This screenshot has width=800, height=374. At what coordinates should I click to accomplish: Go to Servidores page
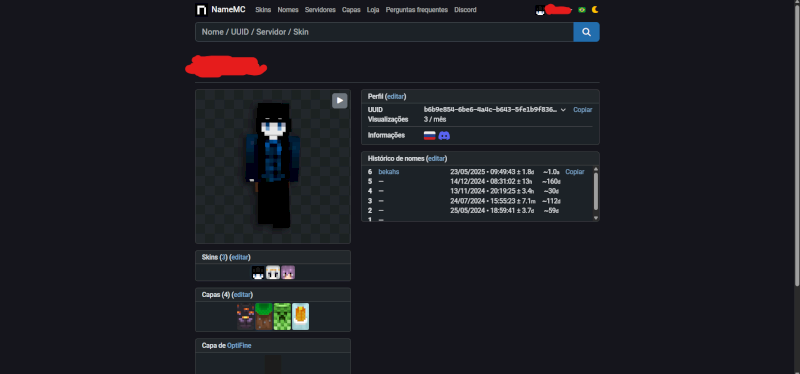(320, 10)
